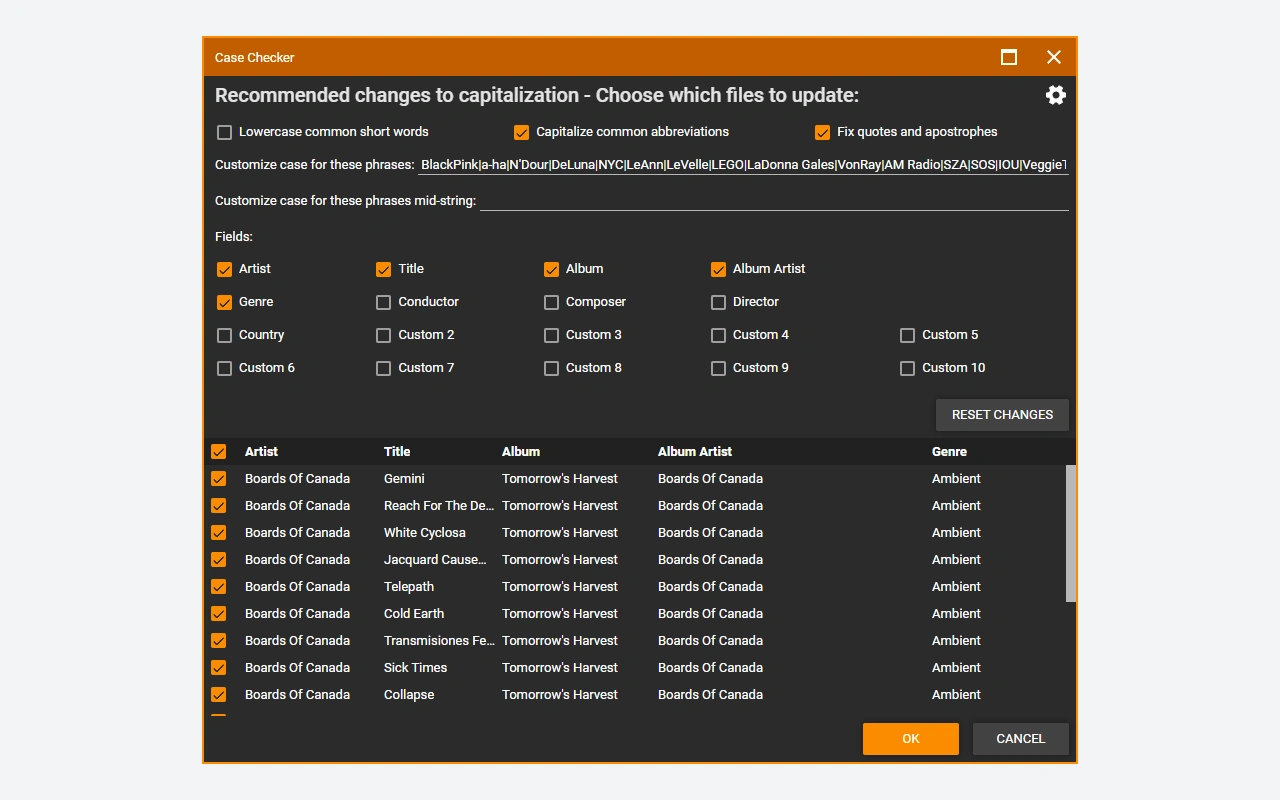
Task: Click Boards Of Canada artist in Telepath row
Action: pos(297,587)
